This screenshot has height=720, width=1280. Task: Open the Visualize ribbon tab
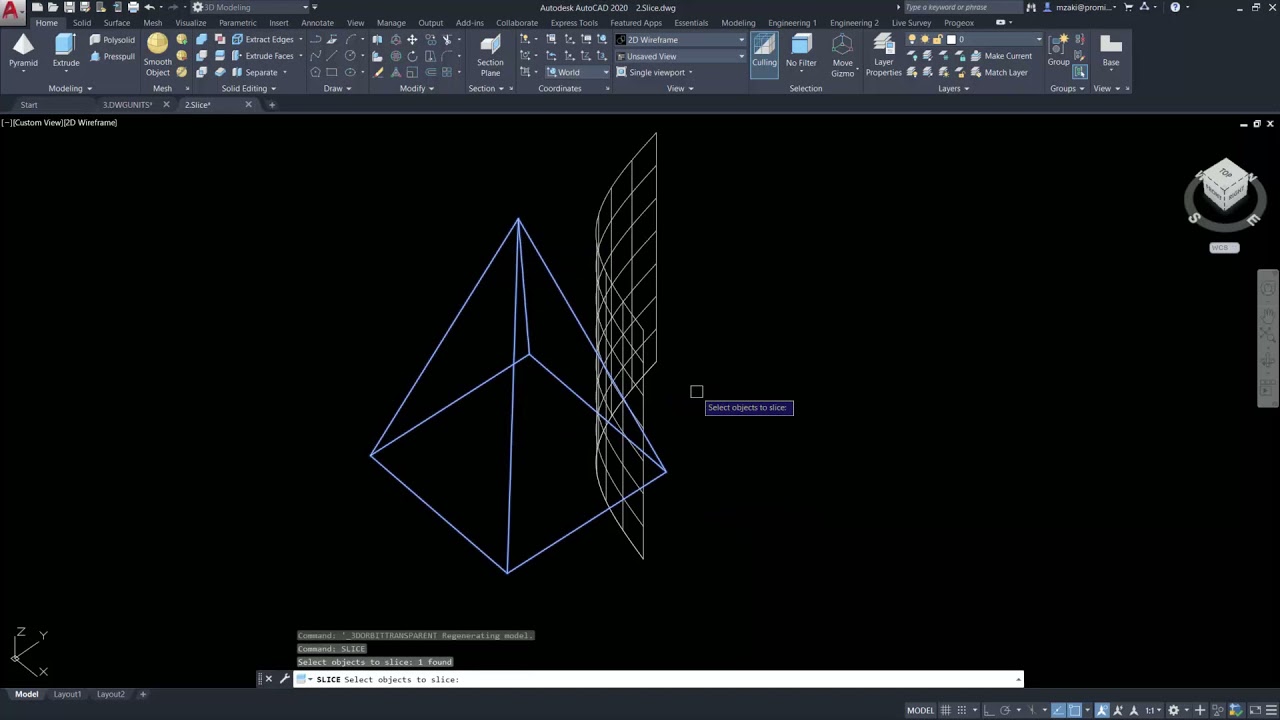point(190,23)
